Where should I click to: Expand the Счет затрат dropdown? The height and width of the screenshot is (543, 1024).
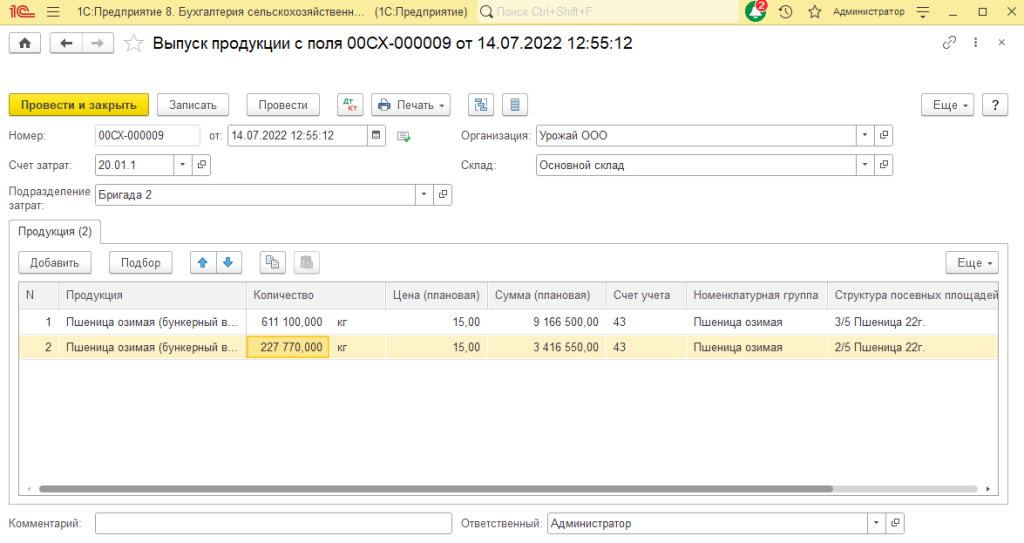click(x=182, y=165)
